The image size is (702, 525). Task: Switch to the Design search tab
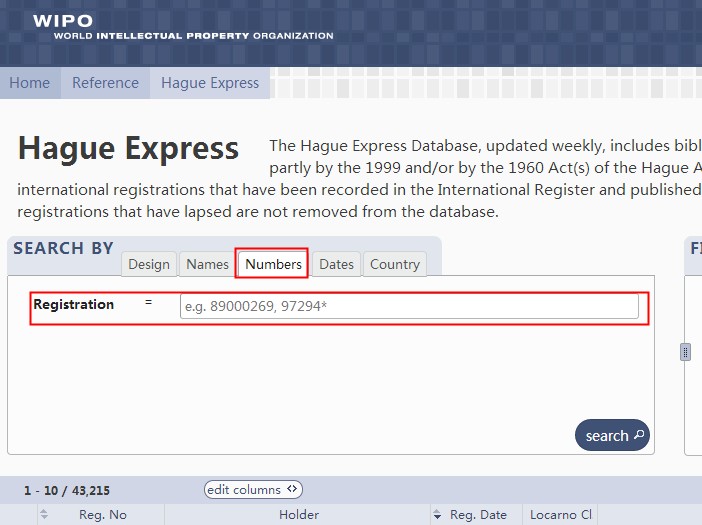(149, 264)
